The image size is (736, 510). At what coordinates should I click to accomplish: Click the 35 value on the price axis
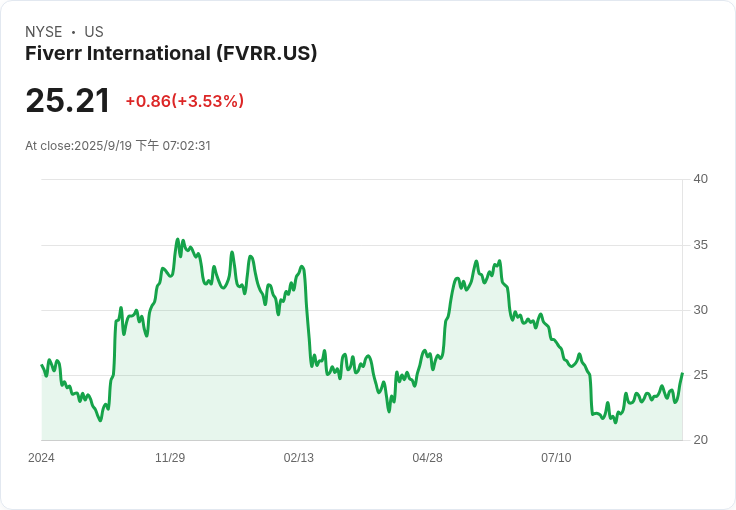(700, 245)
